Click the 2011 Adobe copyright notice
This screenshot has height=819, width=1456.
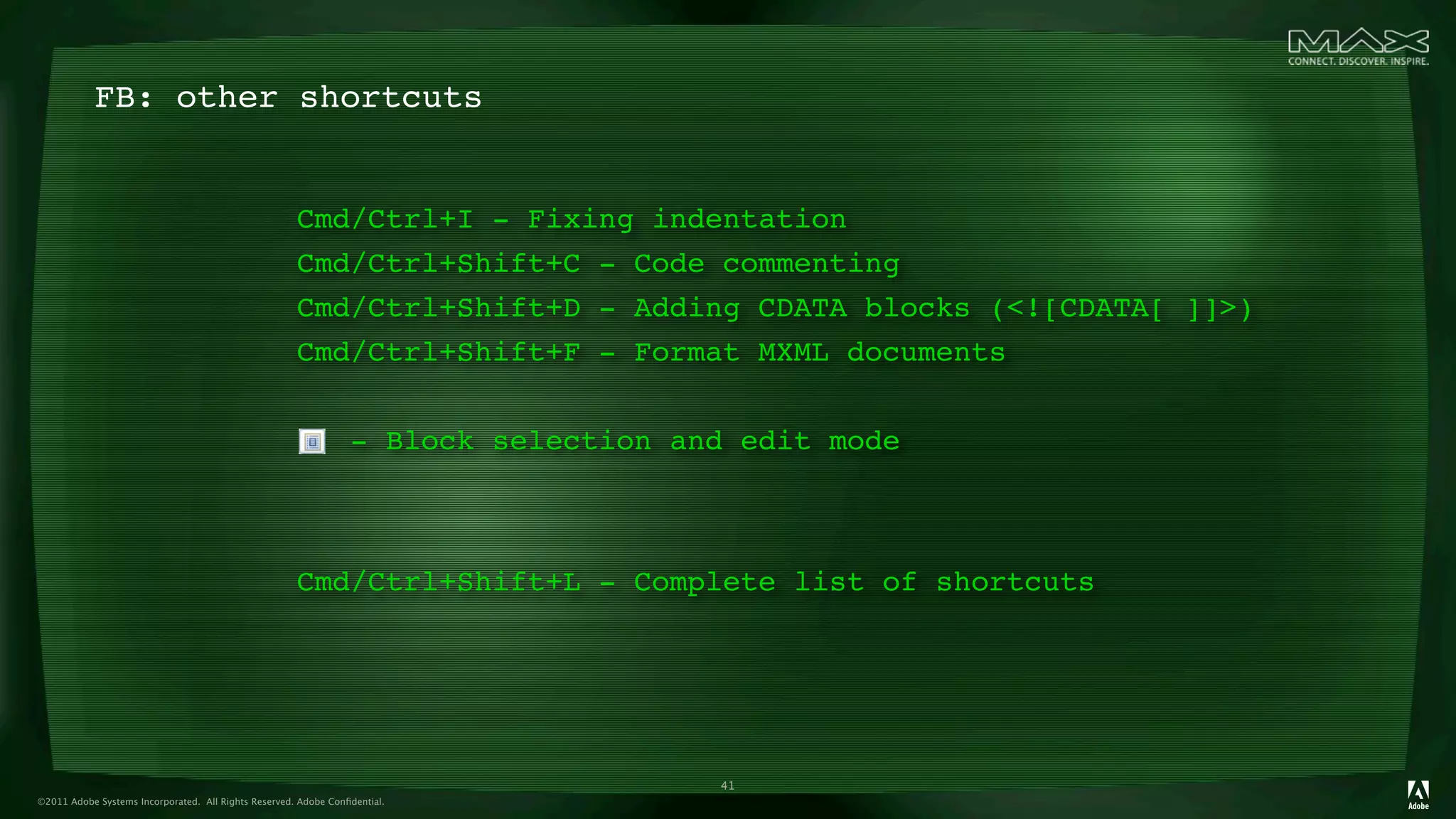tap(210, 802)
